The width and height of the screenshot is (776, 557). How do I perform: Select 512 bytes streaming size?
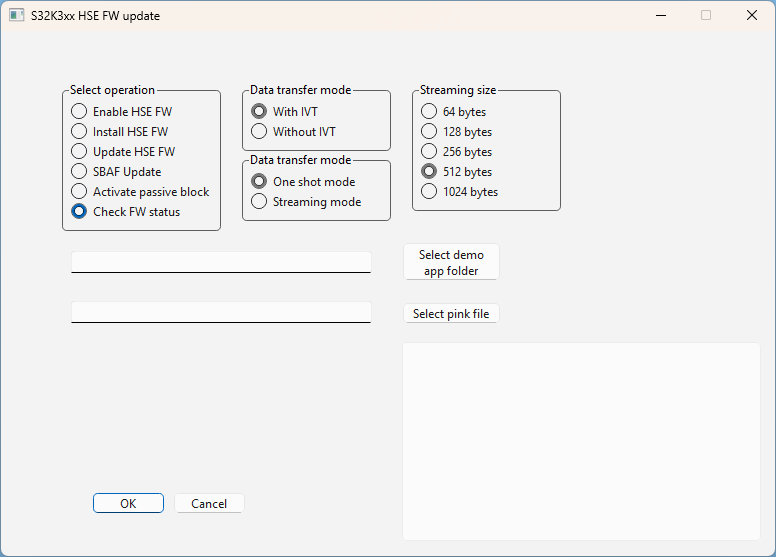[429, 172]
